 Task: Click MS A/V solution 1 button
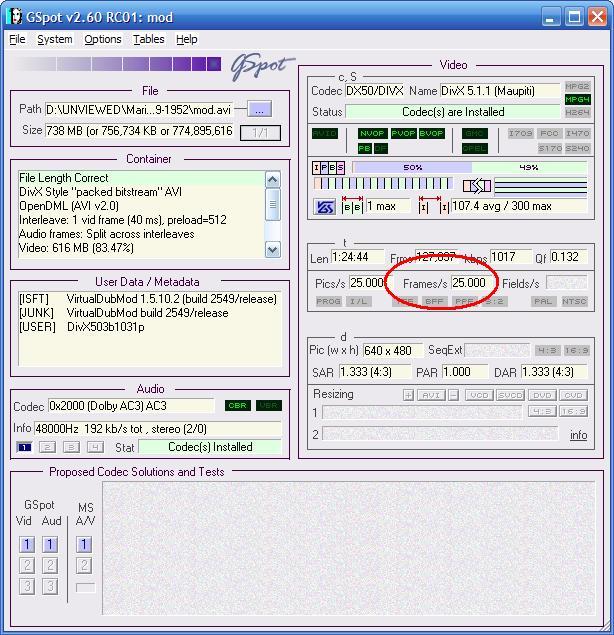tap(84, 544)
